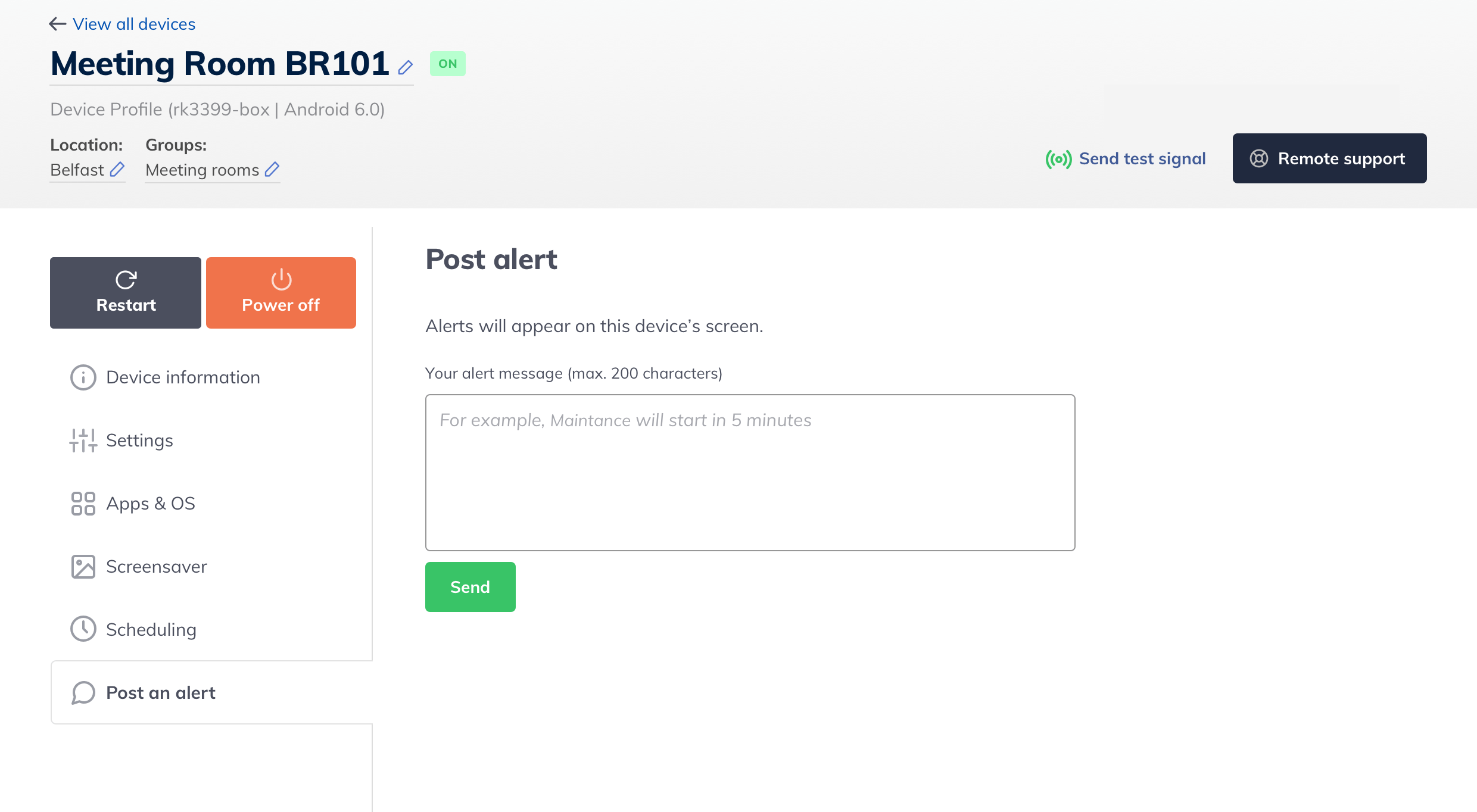This screenshot has height=812, width=1477.
Task: Click the back arrow icon beside View all devices
Action: [57, 24]
